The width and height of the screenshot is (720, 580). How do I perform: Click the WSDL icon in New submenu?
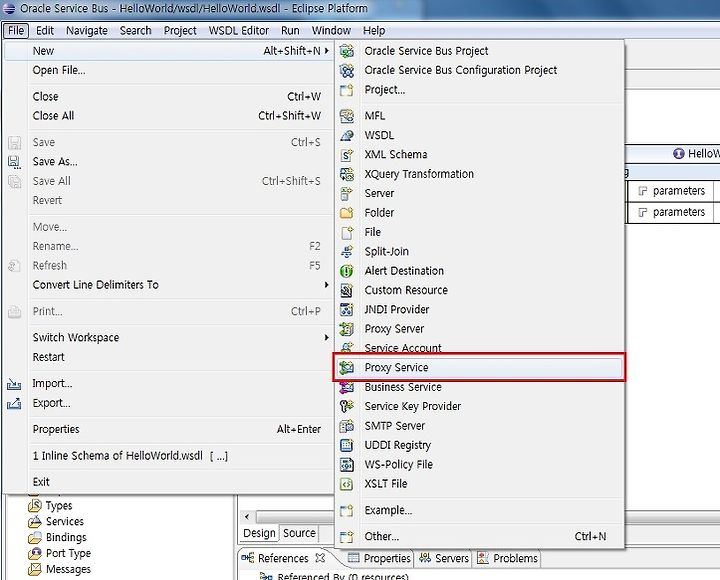point(347,135)
